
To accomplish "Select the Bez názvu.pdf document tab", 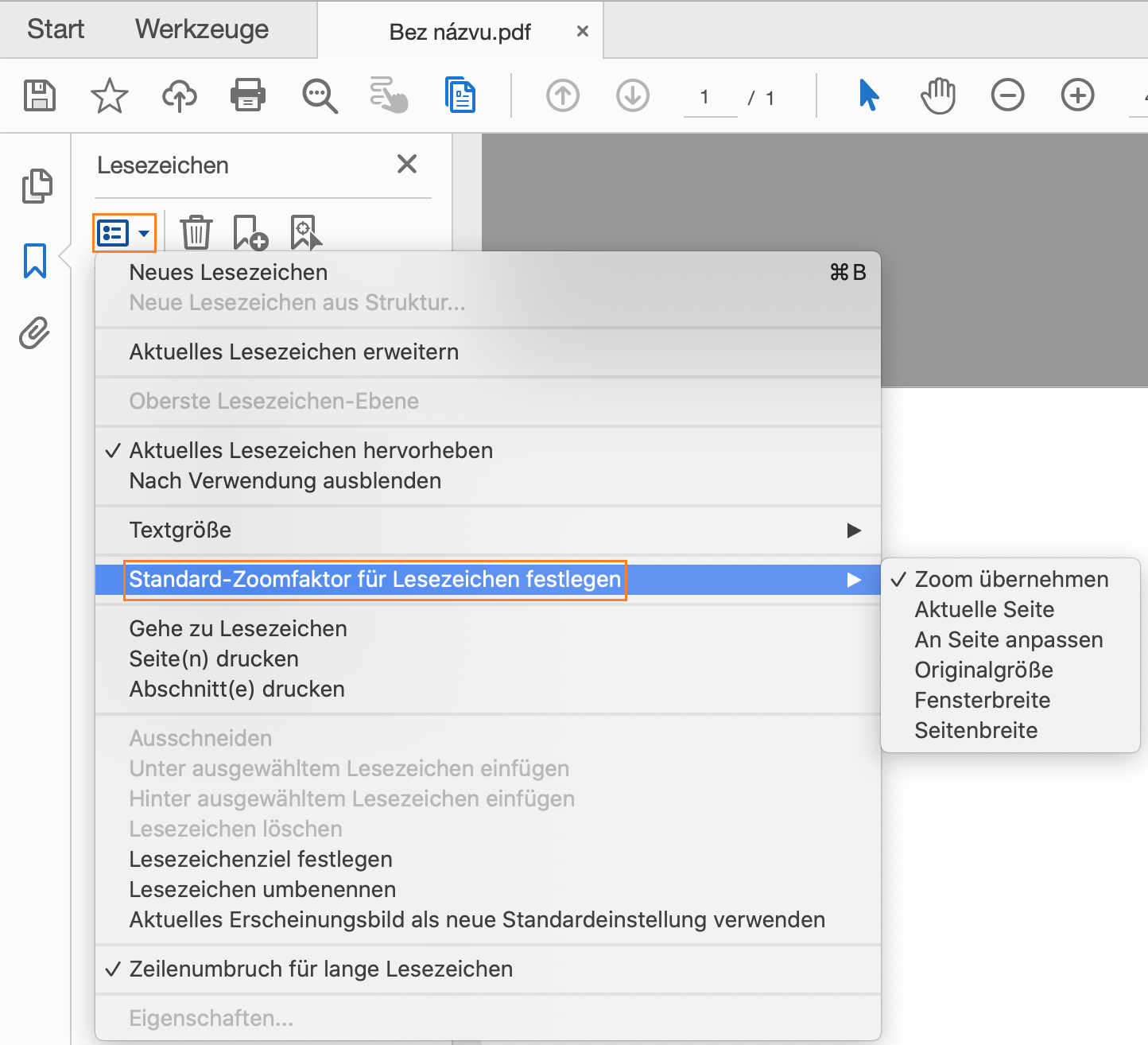I will coord(460,32).
